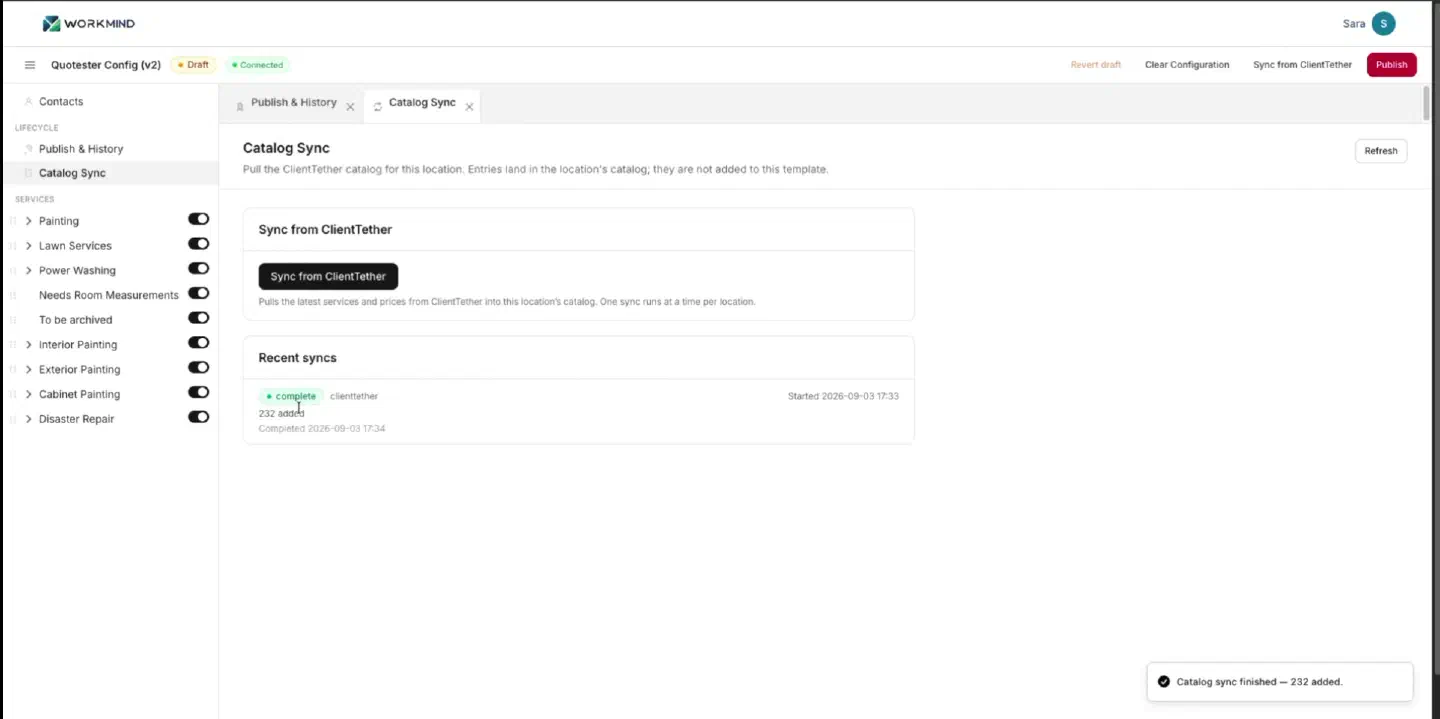Toggle the Lawn Services switch
The height and width of the screenshot is (719, 1440).
click(199, 244)
